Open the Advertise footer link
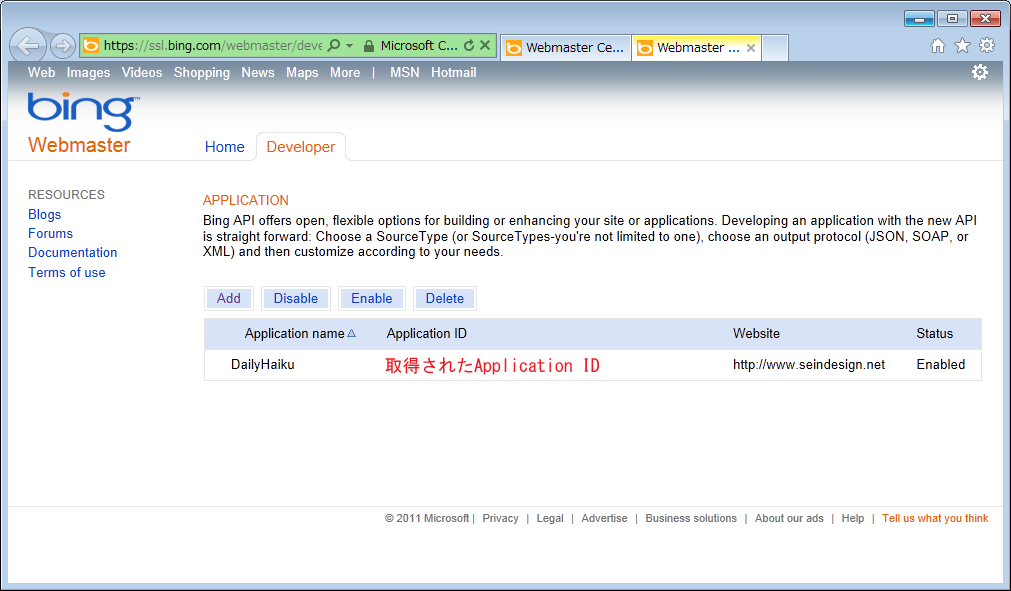 (x=604, y=518)
